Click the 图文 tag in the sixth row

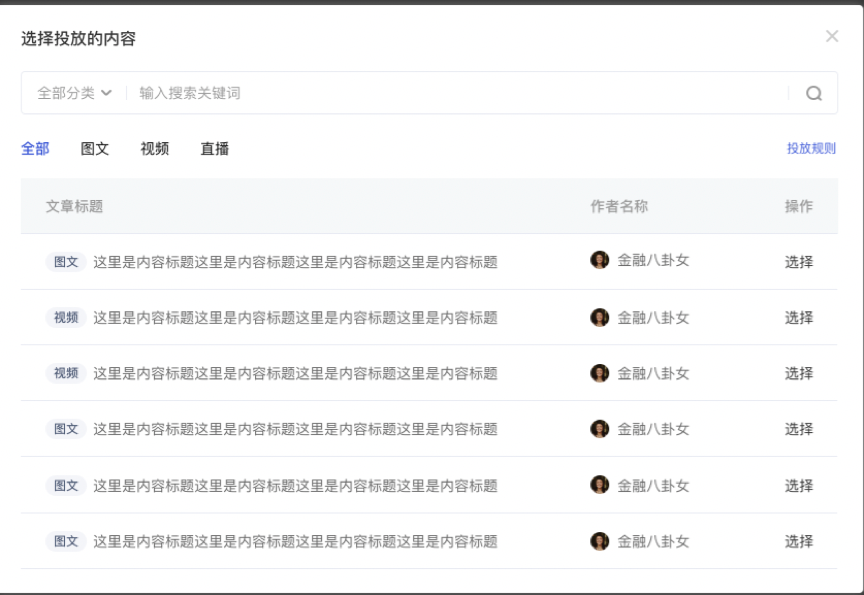click(66, 541)
